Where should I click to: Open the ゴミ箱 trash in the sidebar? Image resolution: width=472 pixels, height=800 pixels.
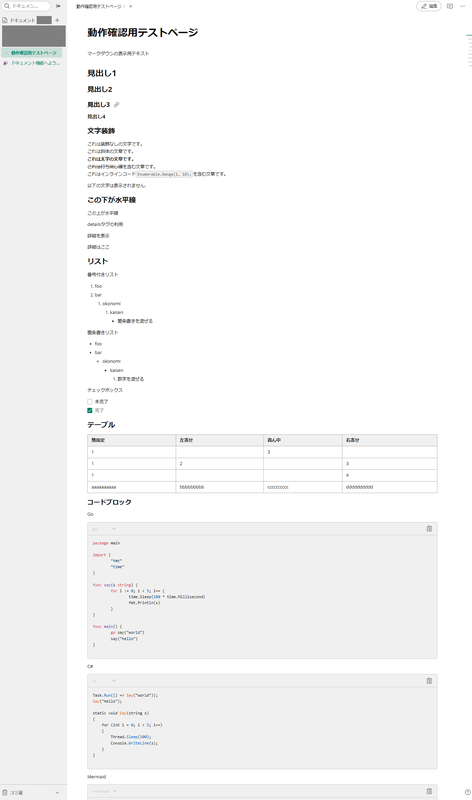coord(15,792)
